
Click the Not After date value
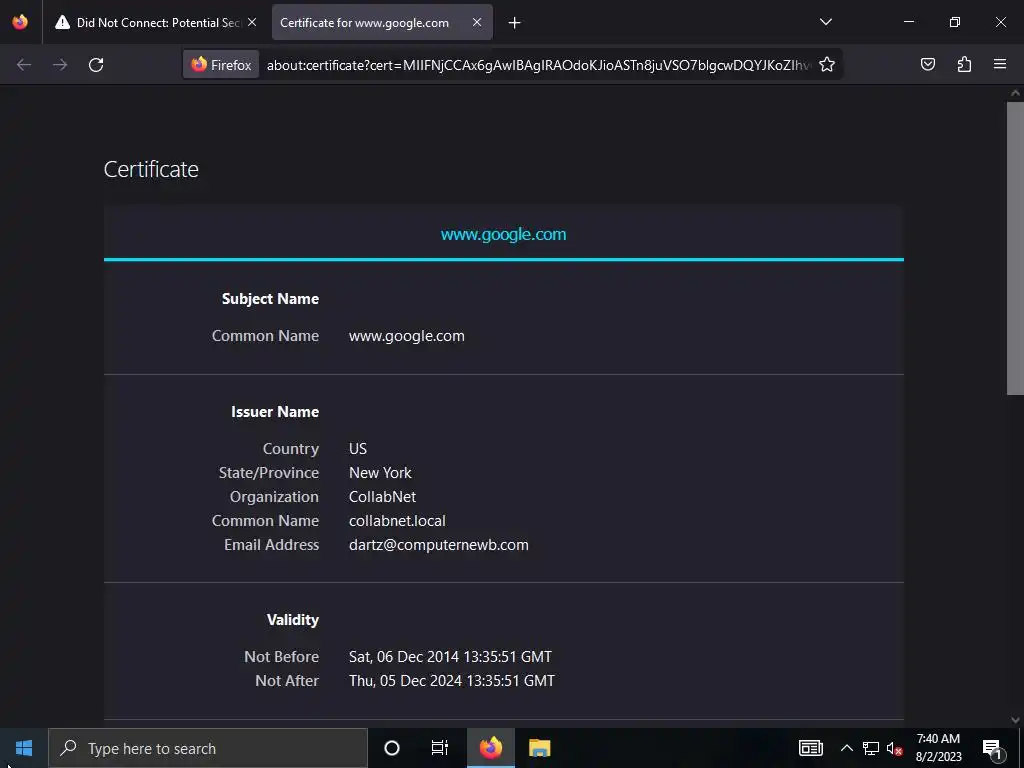point(451,680)
